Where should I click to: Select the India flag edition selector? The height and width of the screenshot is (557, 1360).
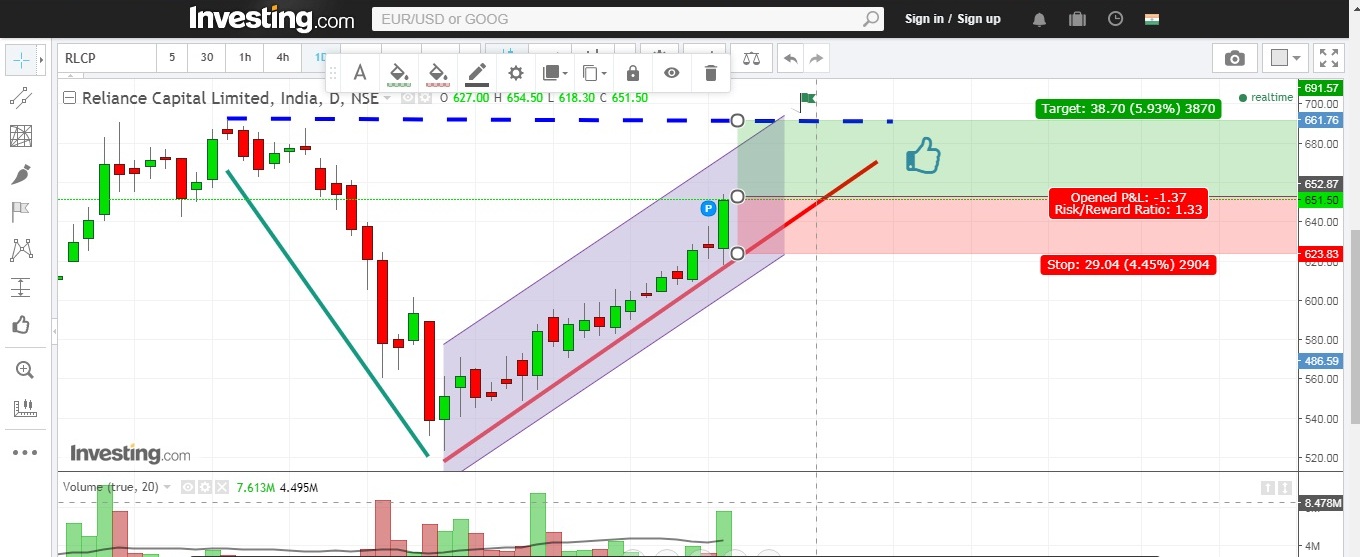1152,19
